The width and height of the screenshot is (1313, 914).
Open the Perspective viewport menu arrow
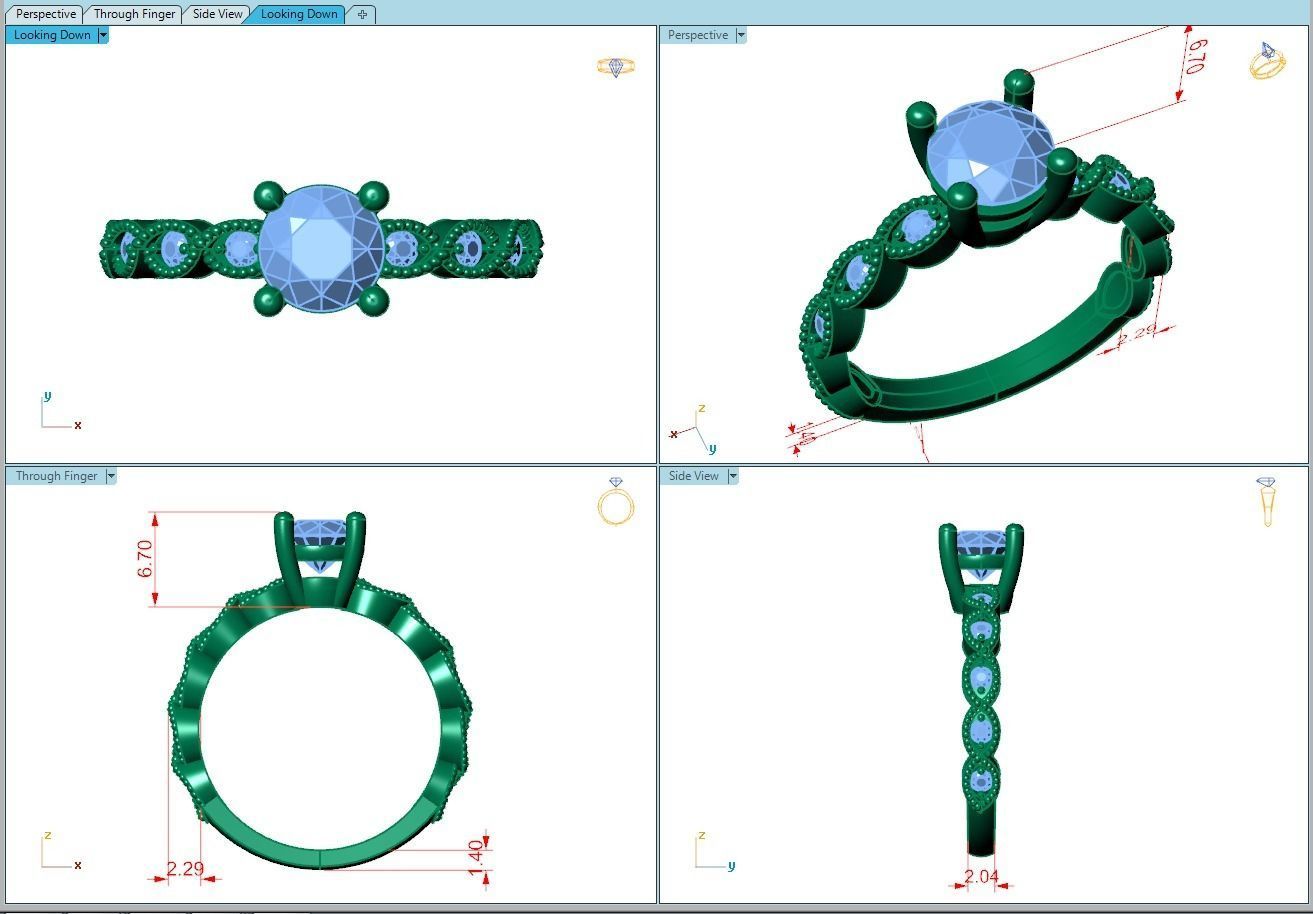(741, 35)
